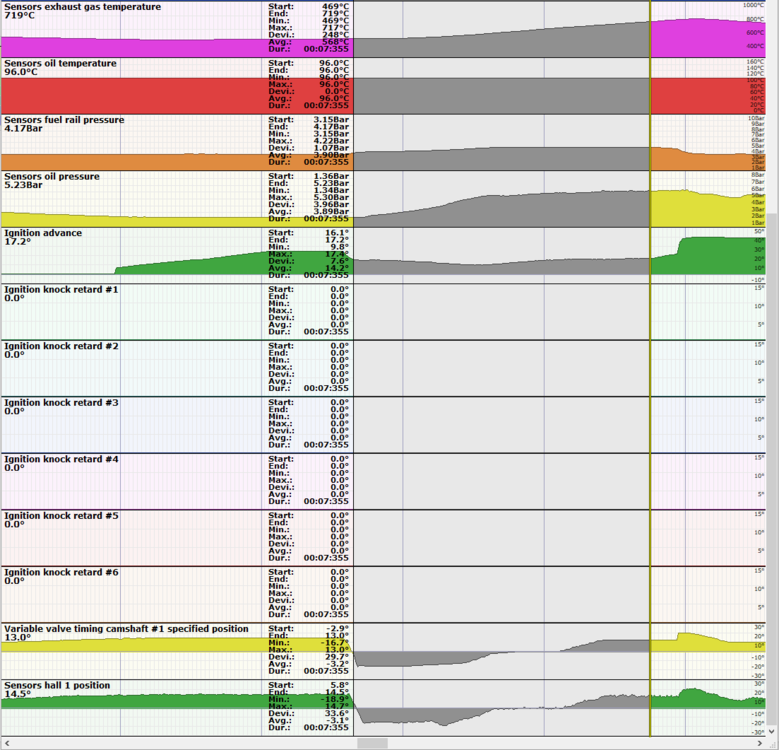Click the Devi. 248°C statistic of exhaust gas temperature
Image resolution: width=779 pixels, height=750 pixels.
point(309,35)
